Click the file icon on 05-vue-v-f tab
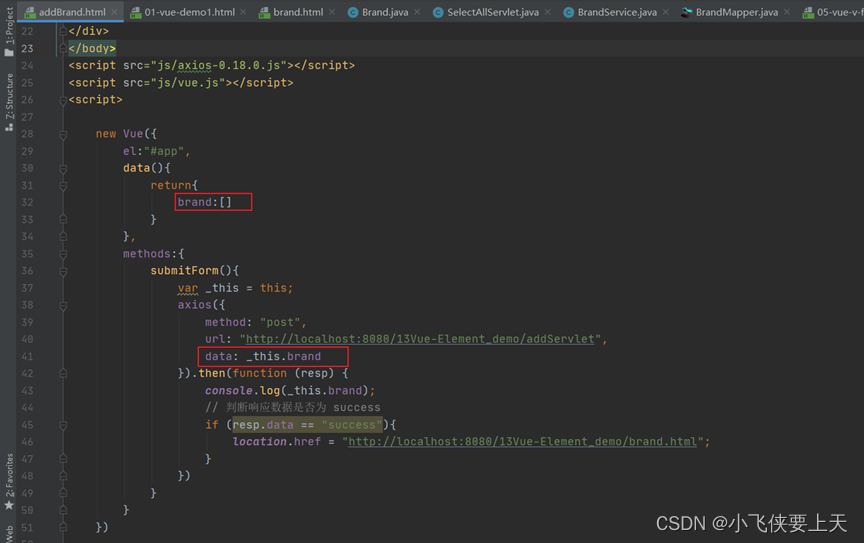Screen dimensions: 864x543 [808, 12]
